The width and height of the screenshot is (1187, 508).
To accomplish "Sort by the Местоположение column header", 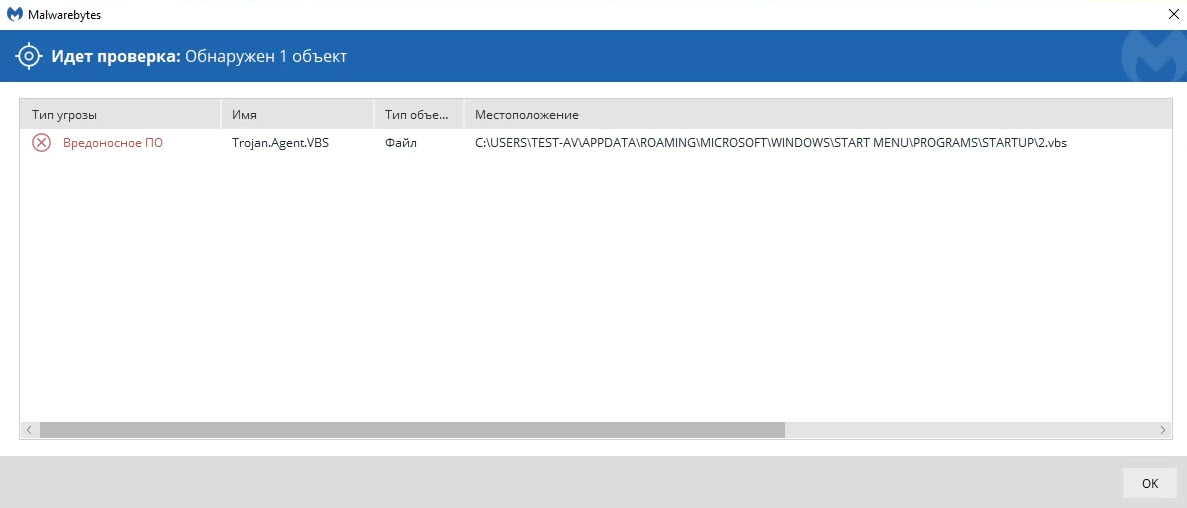I will coord(818,114).
